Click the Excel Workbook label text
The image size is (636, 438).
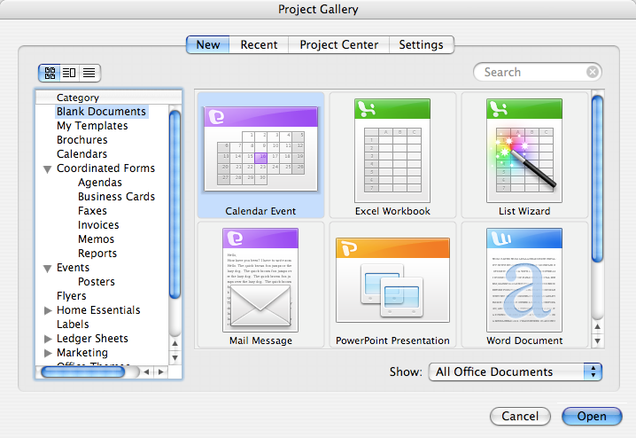pos(393,211)
